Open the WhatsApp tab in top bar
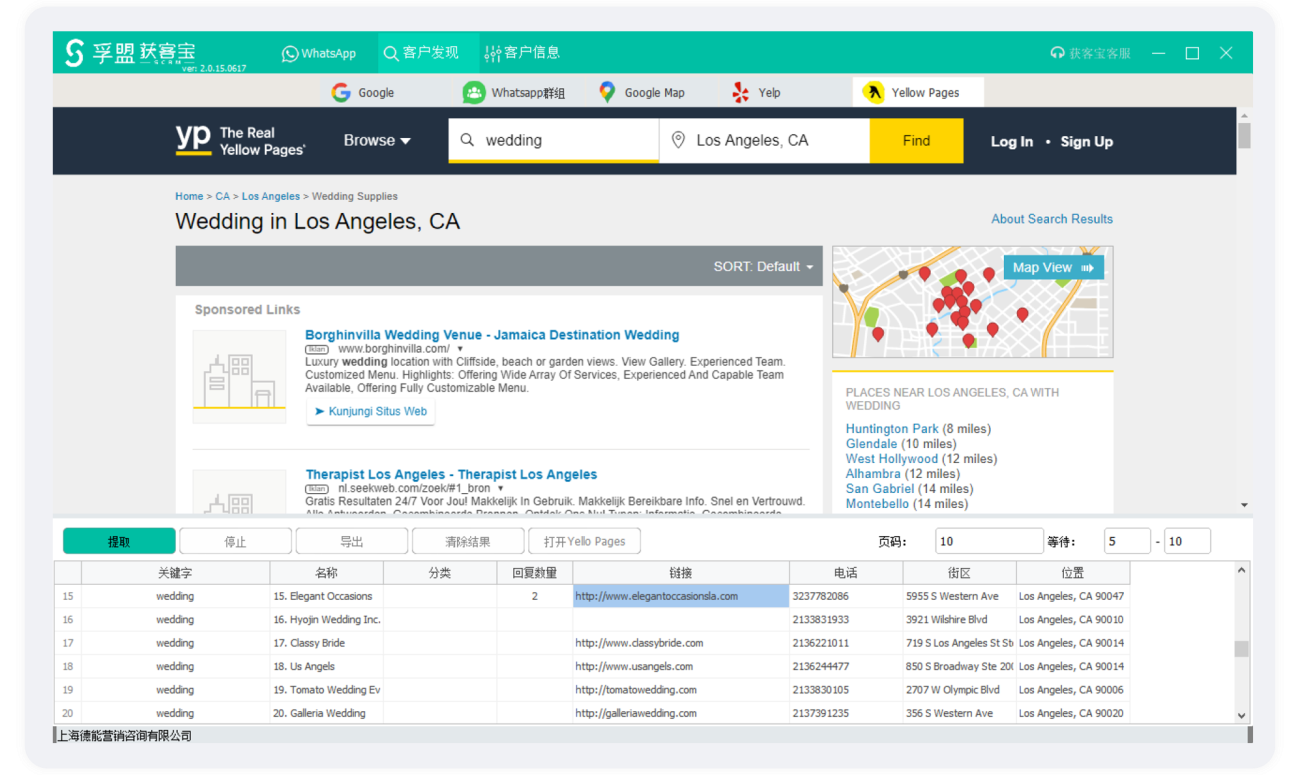1300x775 pixels. (318, 53)
